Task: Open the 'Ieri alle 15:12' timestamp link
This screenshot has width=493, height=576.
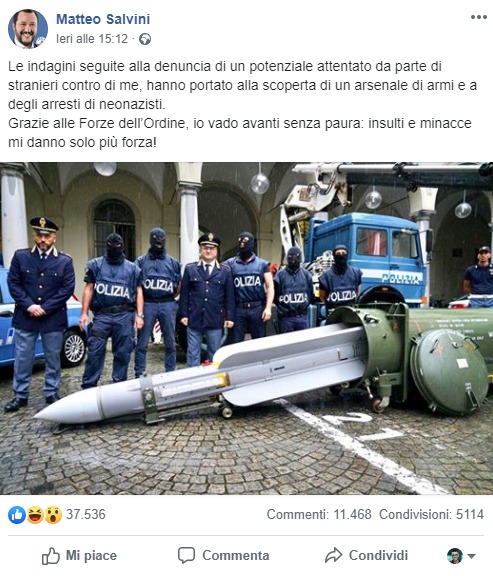Action: pos(92,39)
